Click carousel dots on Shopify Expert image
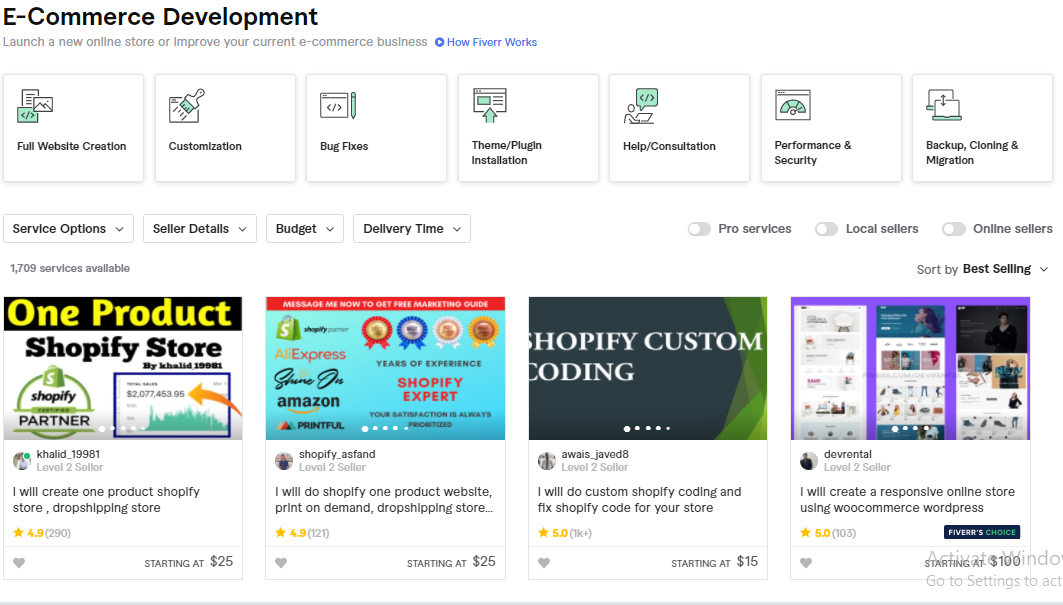 tap(385, 429)
